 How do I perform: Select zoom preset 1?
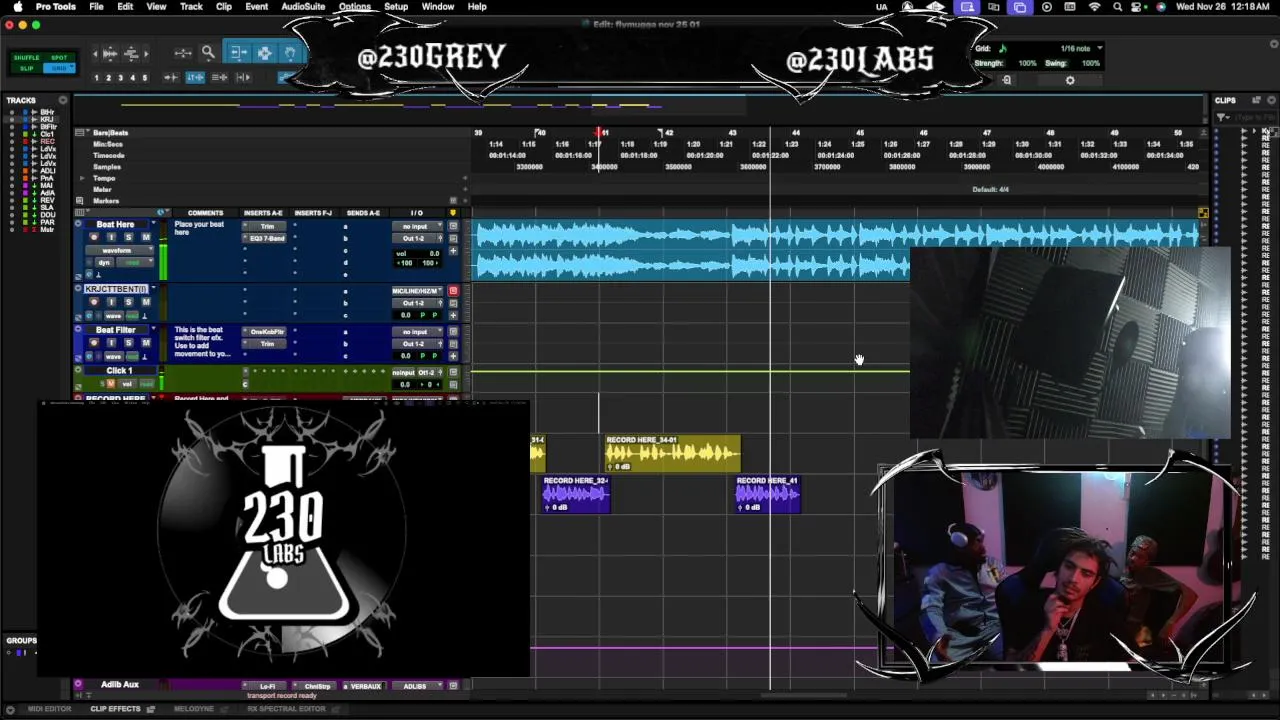97,78
